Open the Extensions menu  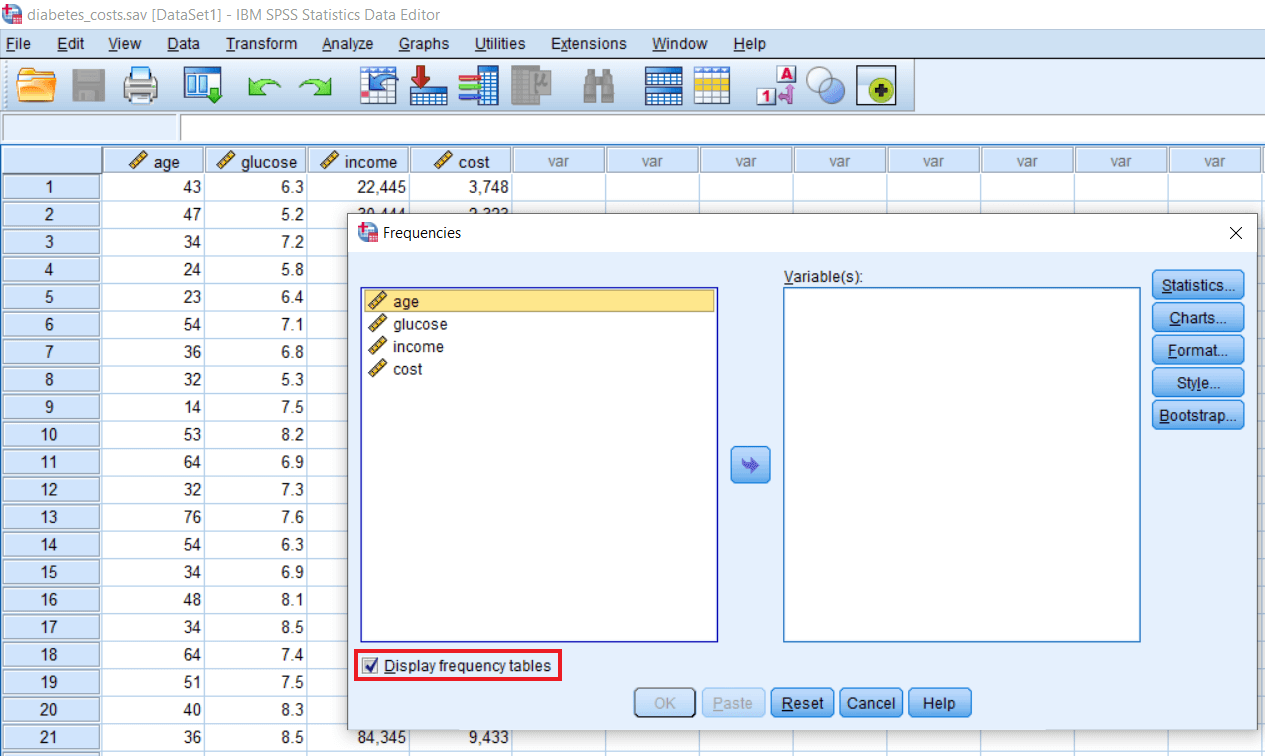click(x=588, y=44)
